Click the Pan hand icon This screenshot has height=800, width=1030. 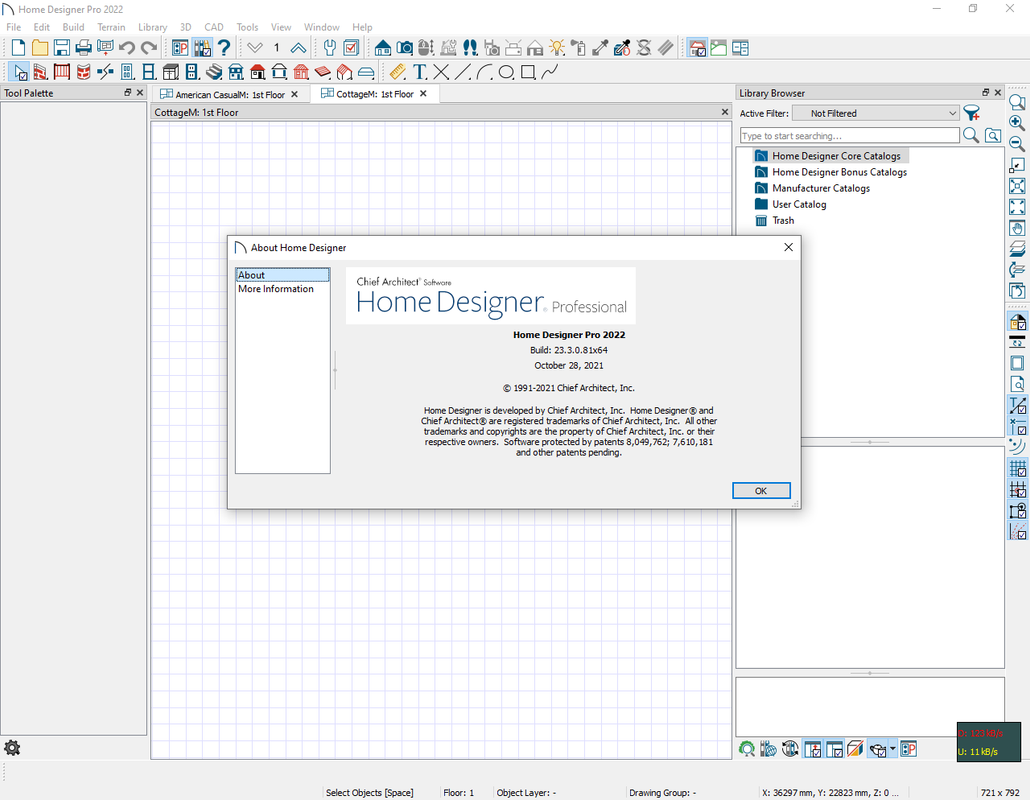[1017, 229]
